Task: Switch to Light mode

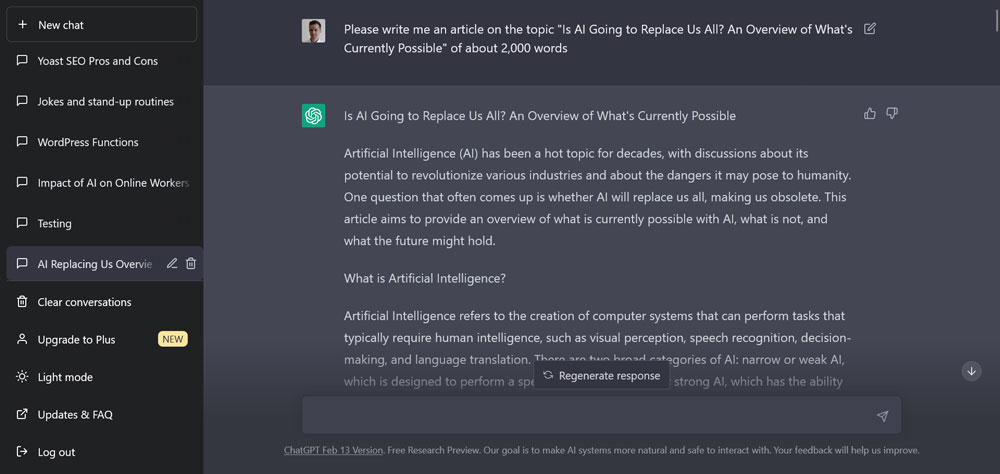Action: tap(65, 377)
